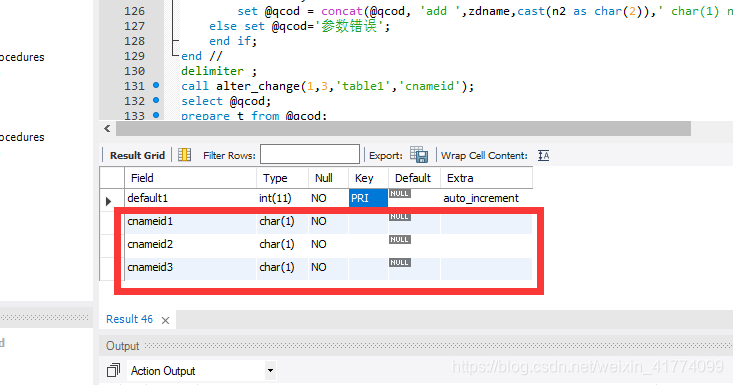Click left arrow of horizontal editor scrollbar
The width and height of the screenshot is (733, 385).
tap(108, 128)
